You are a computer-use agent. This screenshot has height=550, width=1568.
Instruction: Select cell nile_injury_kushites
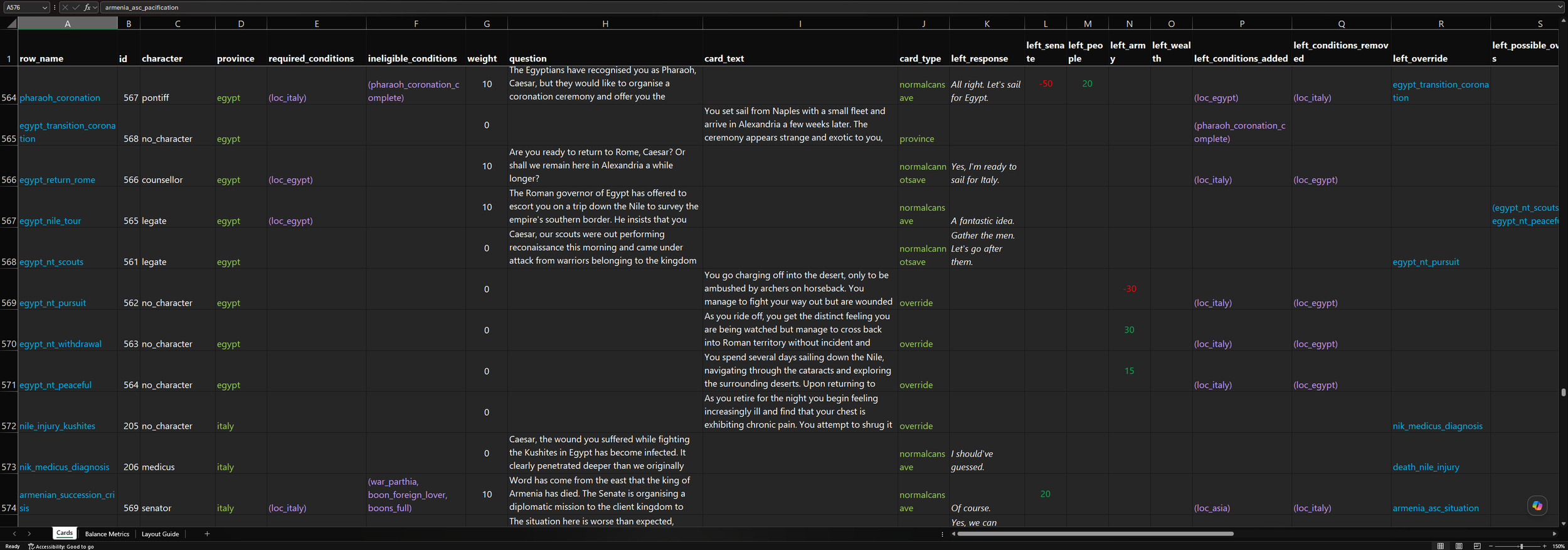pyautogui.click(x=68, y=413)
